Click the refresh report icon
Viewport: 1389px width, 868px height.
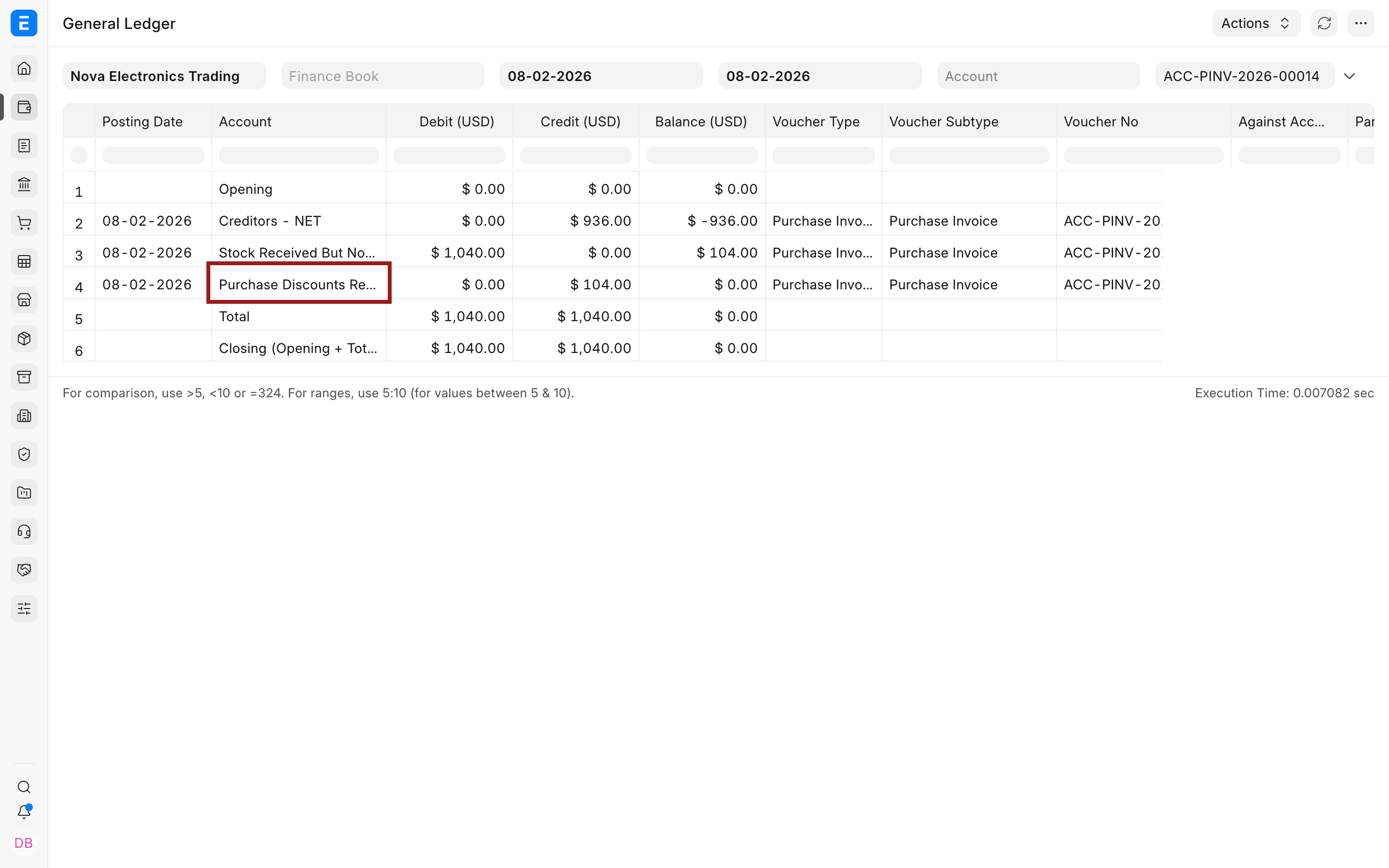click(1324, 24)
